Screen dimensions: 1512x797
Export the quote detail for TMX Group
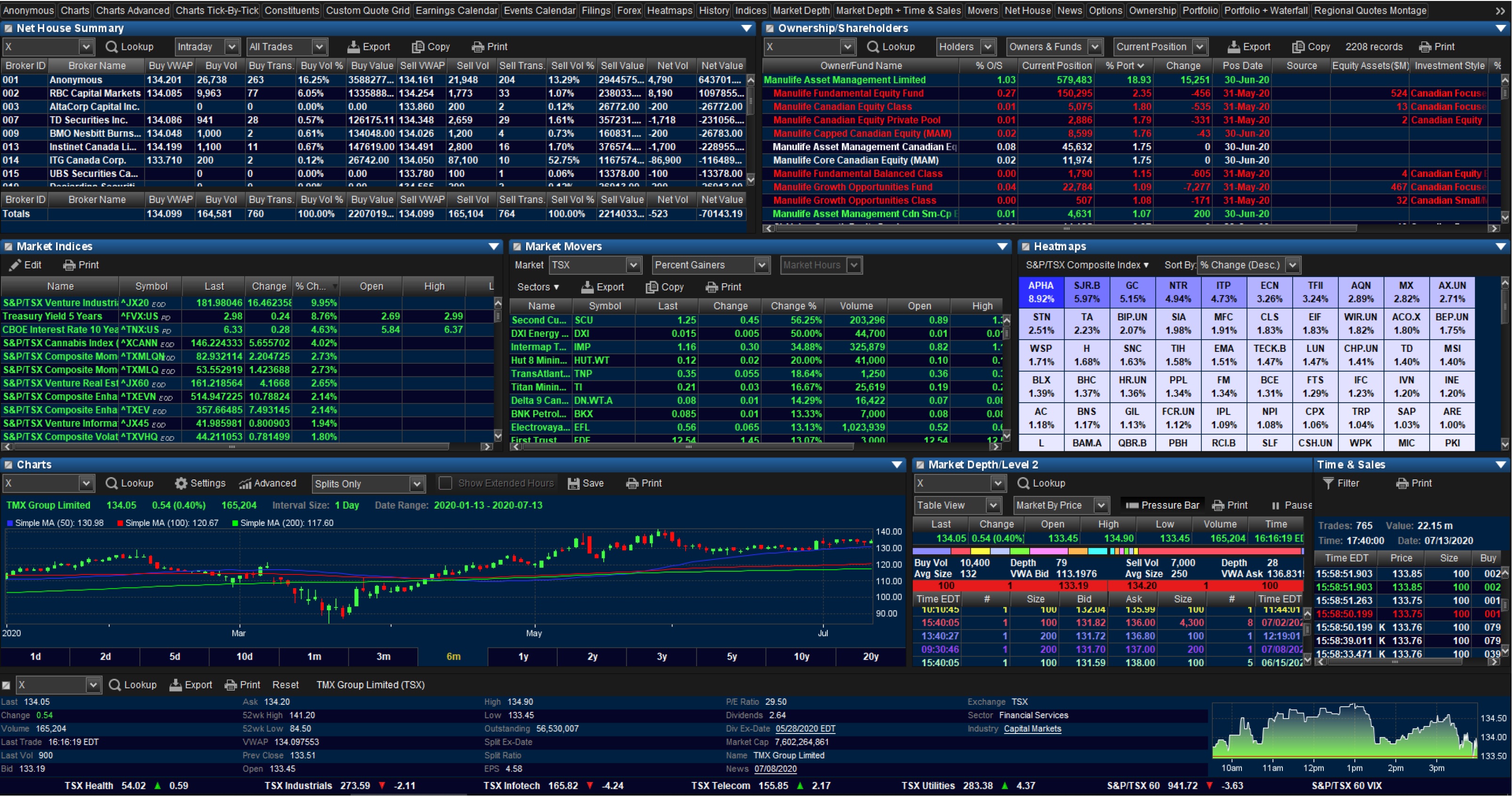point(191,685)
